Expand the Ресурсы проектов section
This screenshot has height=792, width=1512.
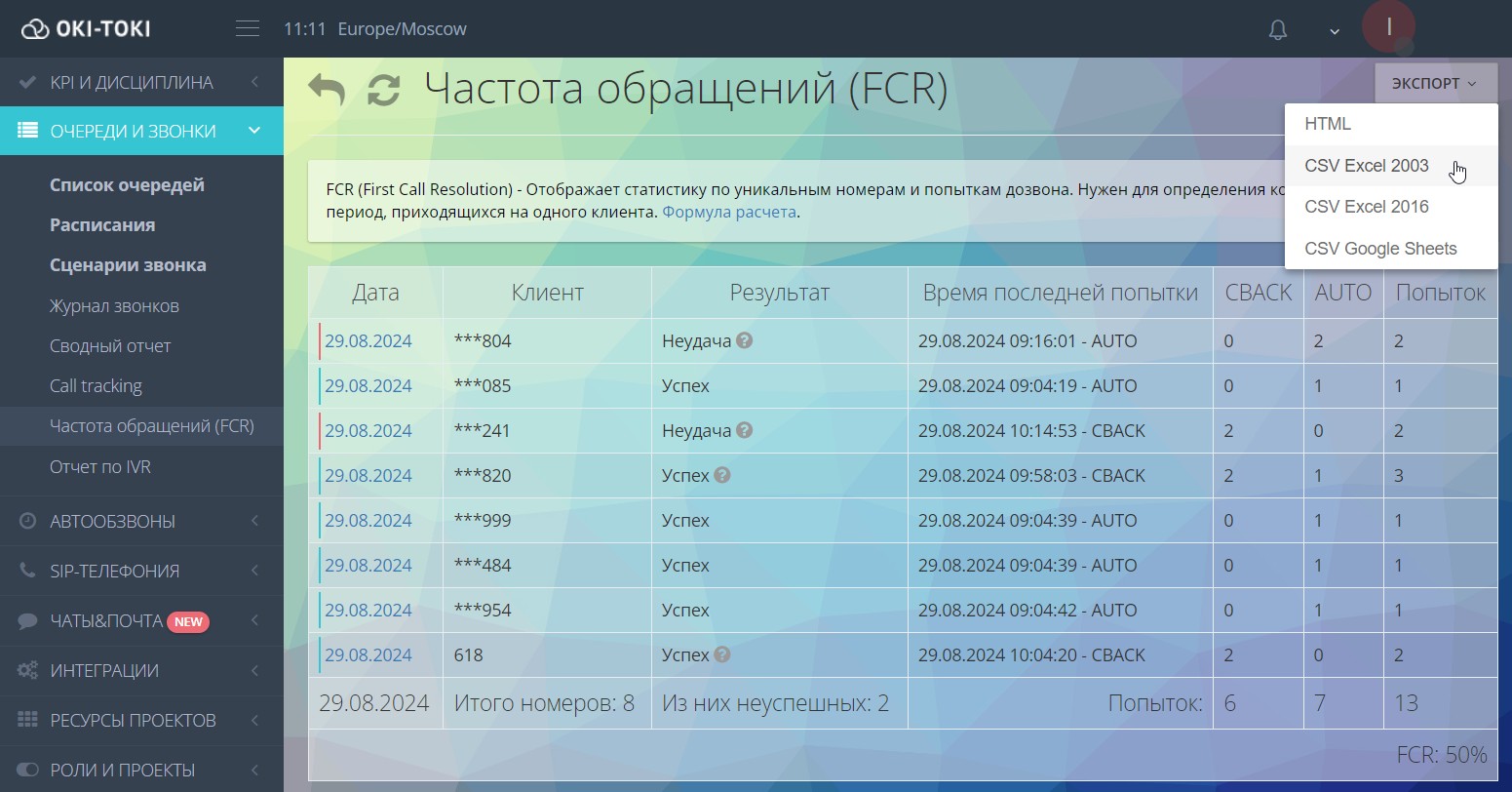tap(254, 720)
